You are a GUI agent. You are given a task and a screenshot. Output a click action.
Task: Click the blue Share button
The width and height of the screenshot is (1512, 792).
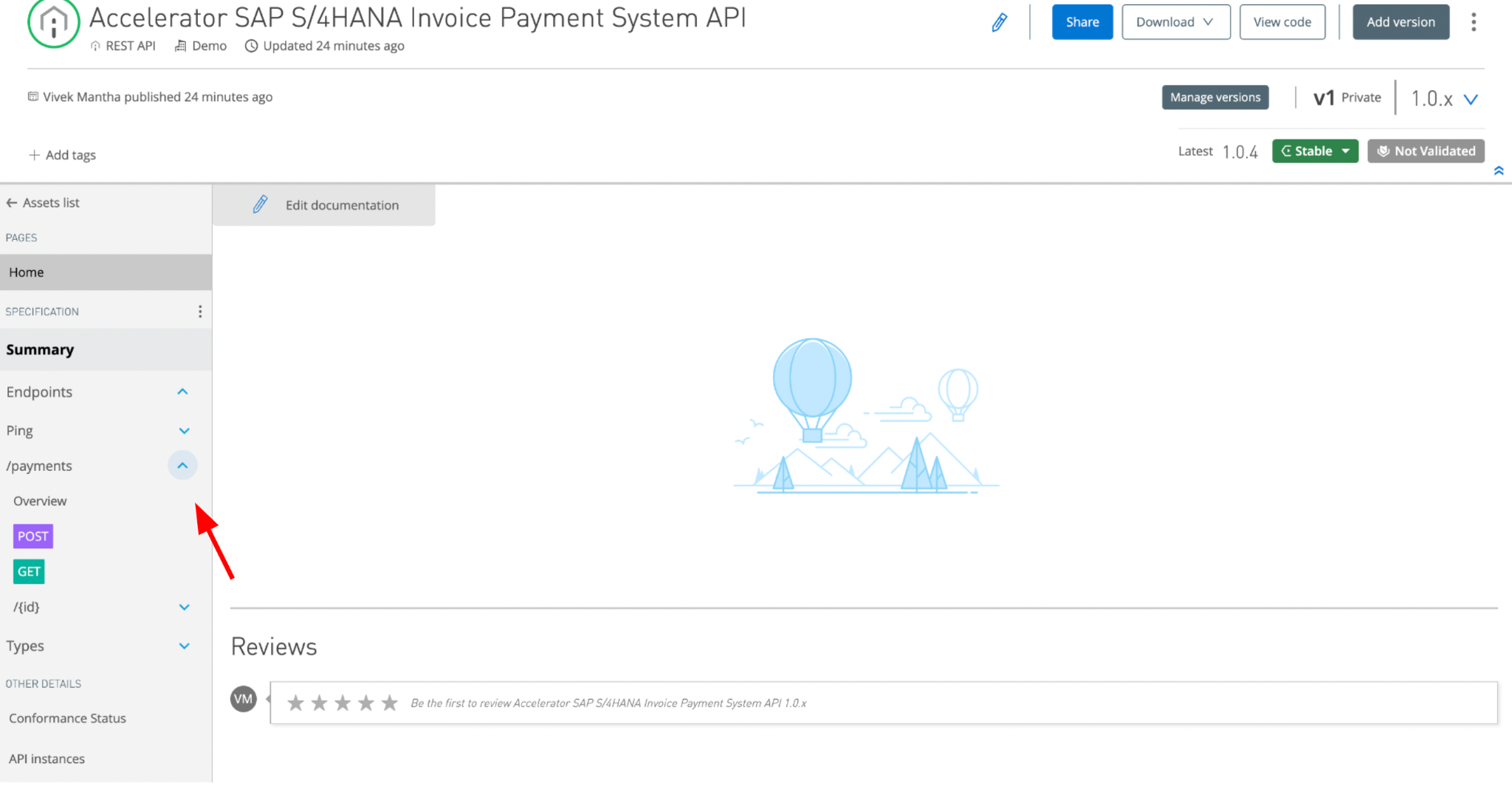click(1082, 22)
